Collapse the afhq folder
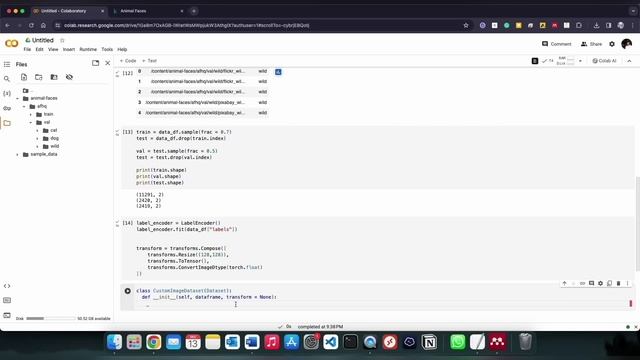Image resolution: width=640 pixels, height=360 pixels. pyautogui.click(x=24, y=107)
